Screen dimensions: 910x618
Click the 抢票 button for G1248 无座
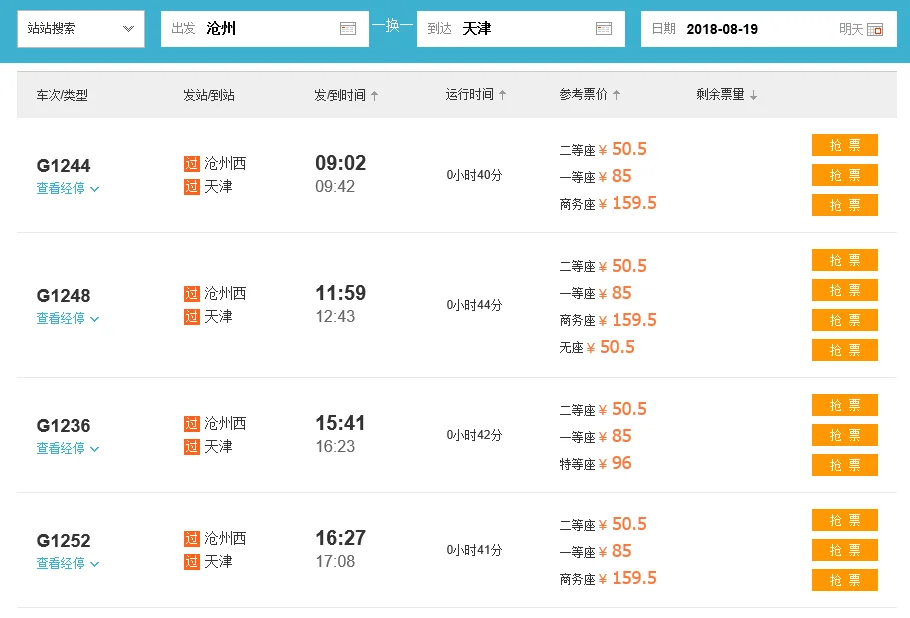click(x=844, y=350)
